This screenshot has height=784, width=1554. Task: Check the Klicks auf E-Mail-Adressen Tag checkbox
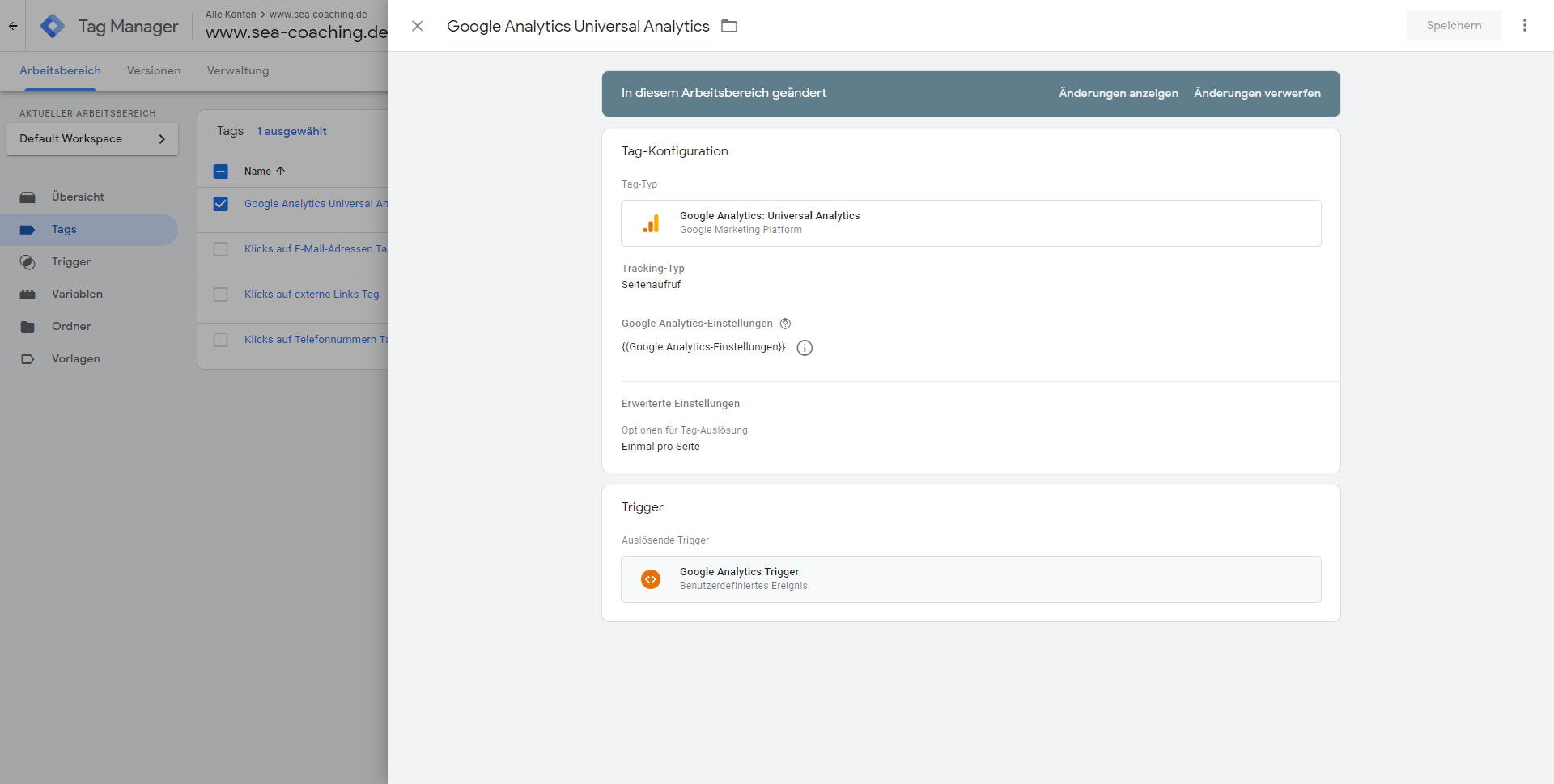(x=221, y=249)
